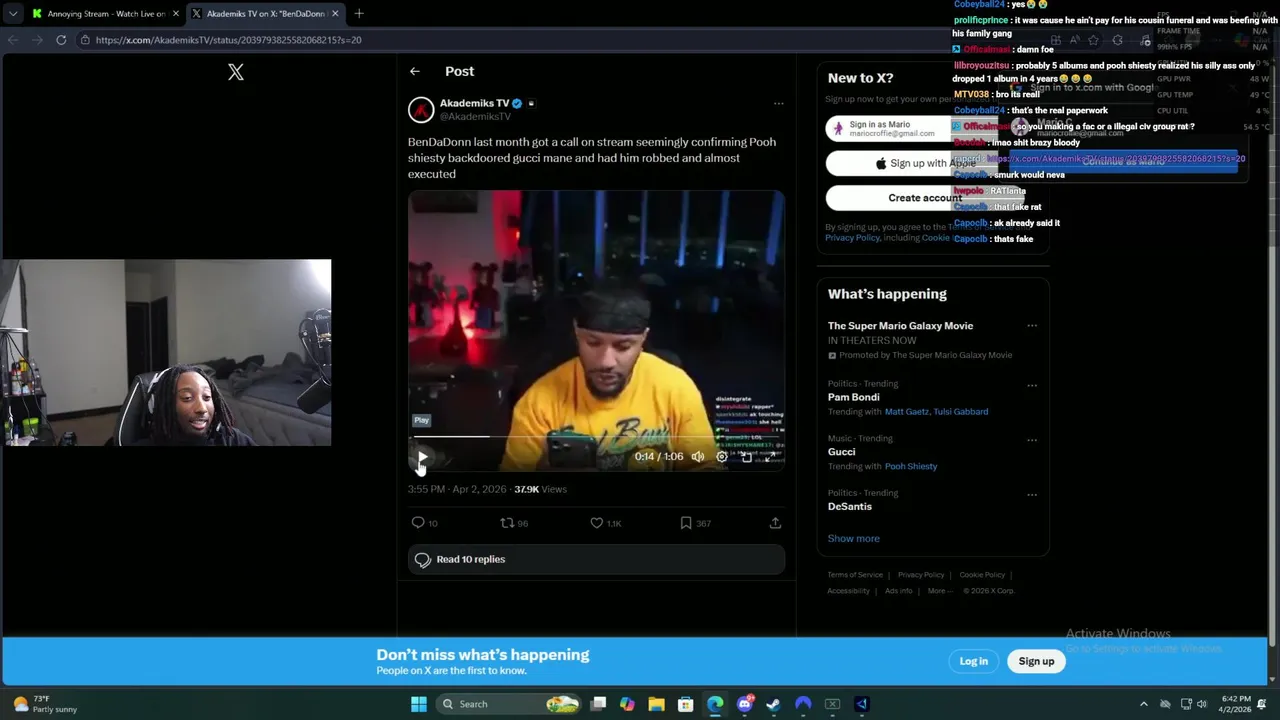Open footer Privacy Policy link

tap(921, 575)
